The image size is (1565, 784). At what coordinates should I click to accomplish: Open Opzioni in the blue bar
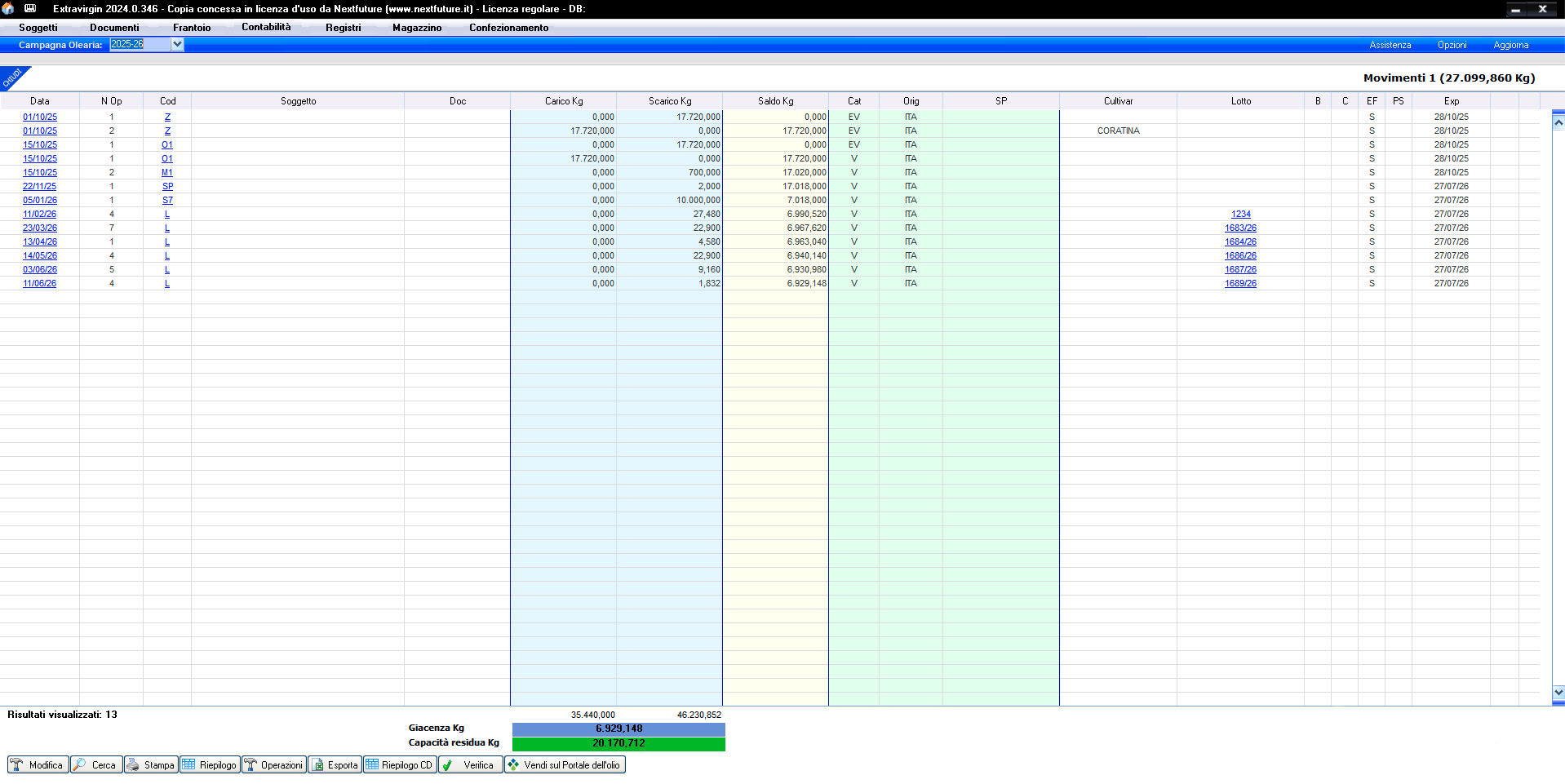(x=1452, y=45)
